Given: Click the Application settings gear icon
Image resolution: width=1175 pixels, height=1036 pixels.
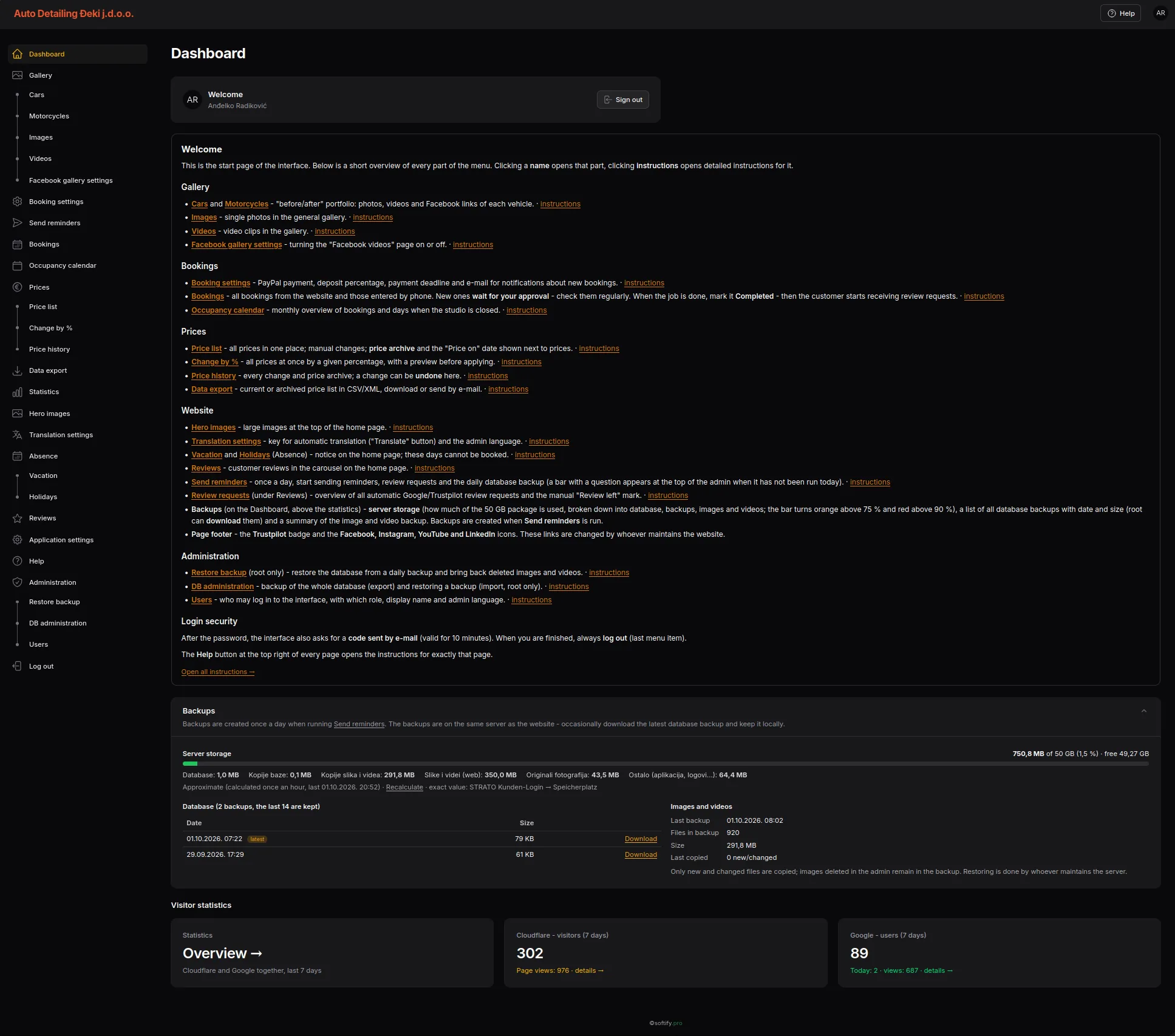Looking at the screenshot, I should coord(18,540).
